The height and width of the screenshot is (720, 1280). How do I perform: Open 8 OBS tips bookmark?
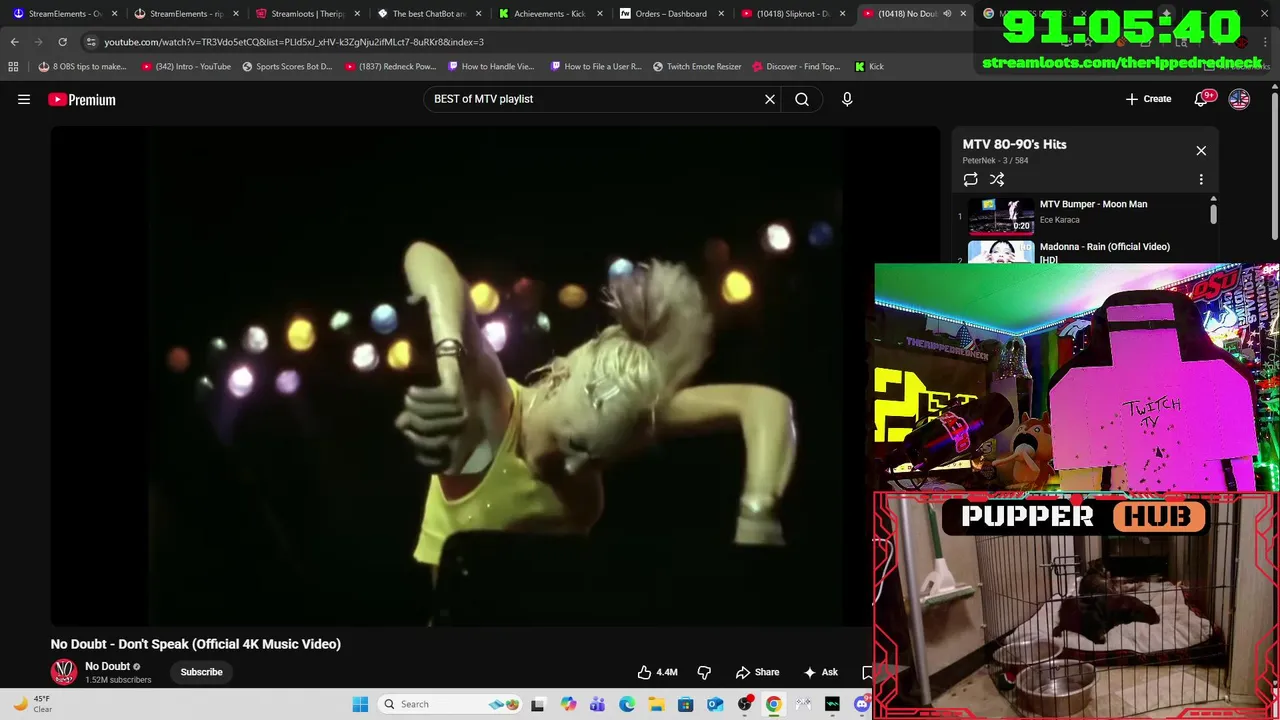pos(83,66)
